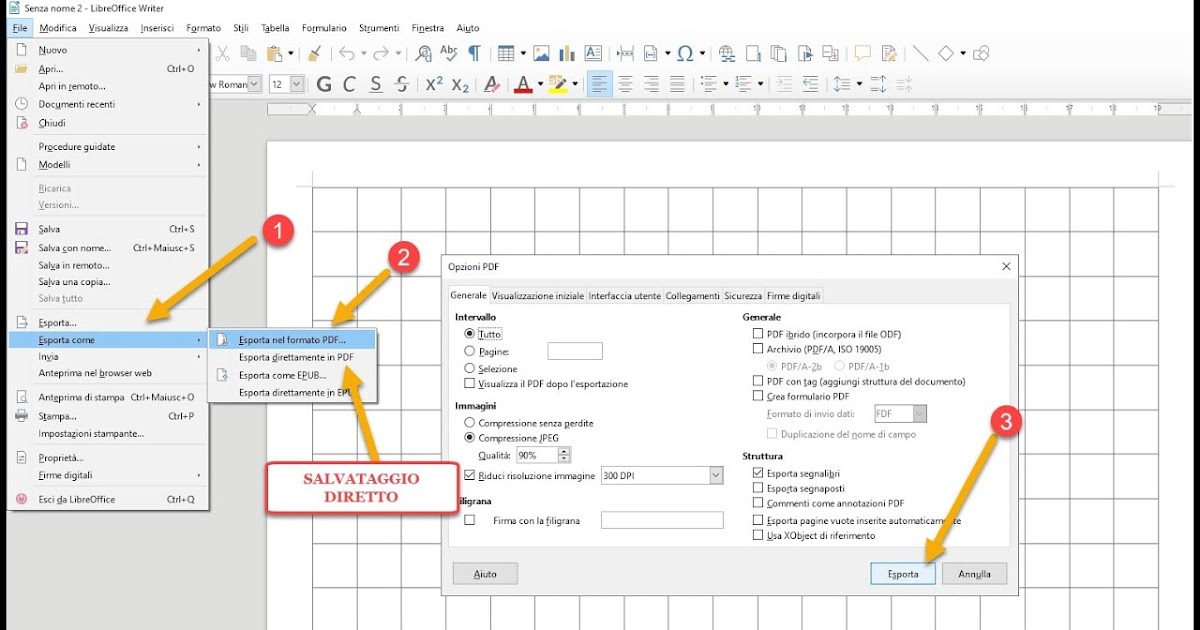Run the spellcheck Abc icon
Image resolution: width=1200 pixels, height=630 pixels.
click(449, 54)
